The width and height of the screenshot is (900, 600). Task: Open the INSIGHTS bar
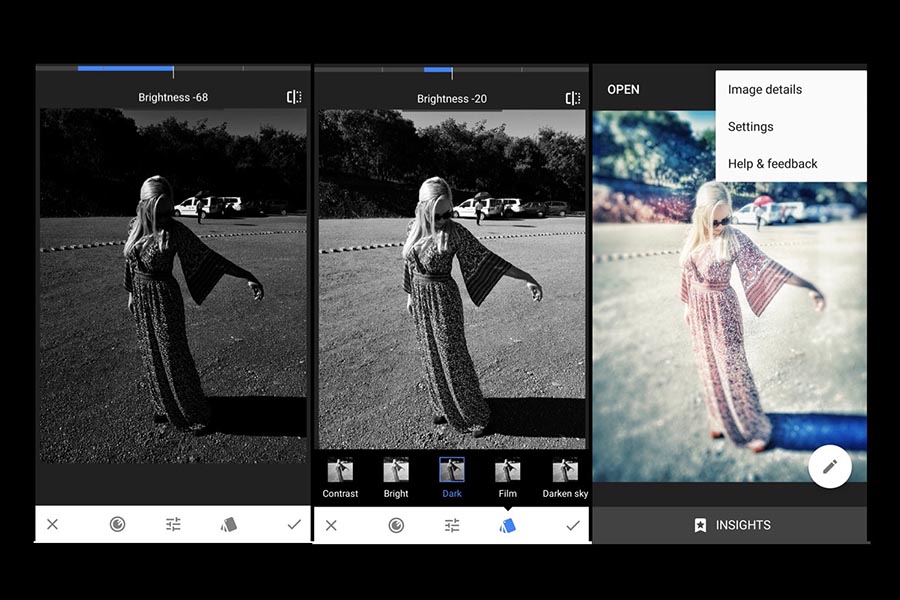click(x=731, y=525)
